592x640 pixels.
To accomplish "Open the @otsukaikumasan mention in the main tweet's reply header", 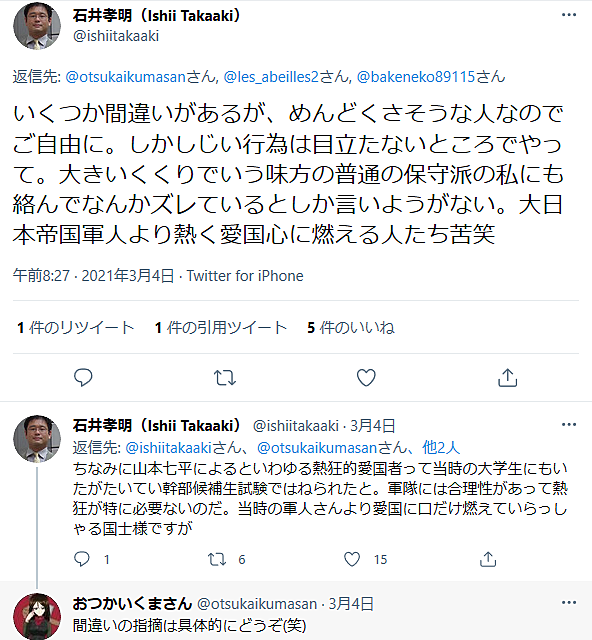I will pos(126,77).
